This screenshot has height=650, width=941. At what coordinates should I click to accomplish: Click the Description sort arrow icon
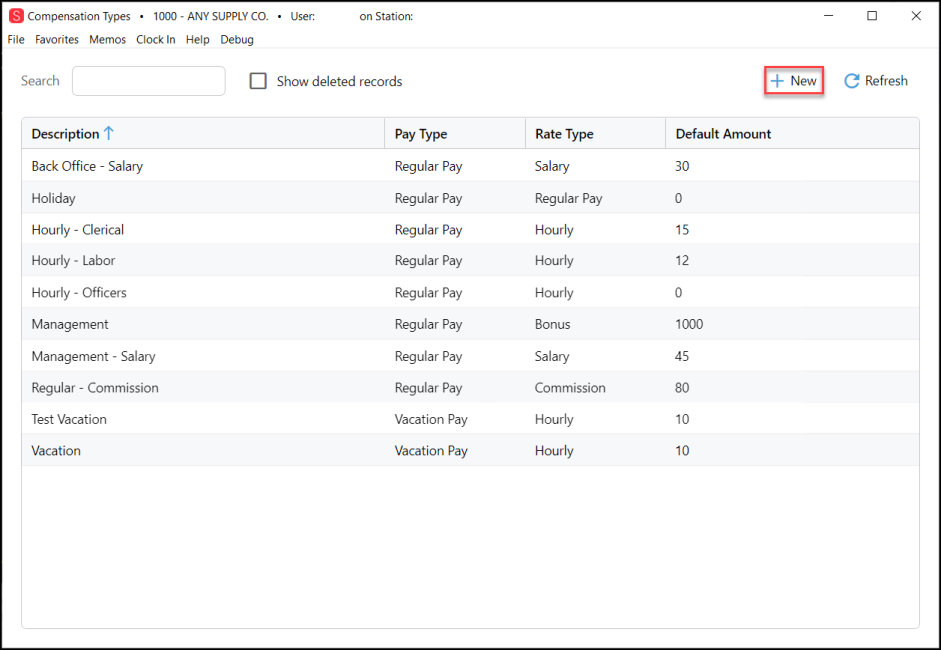[109, 133]
